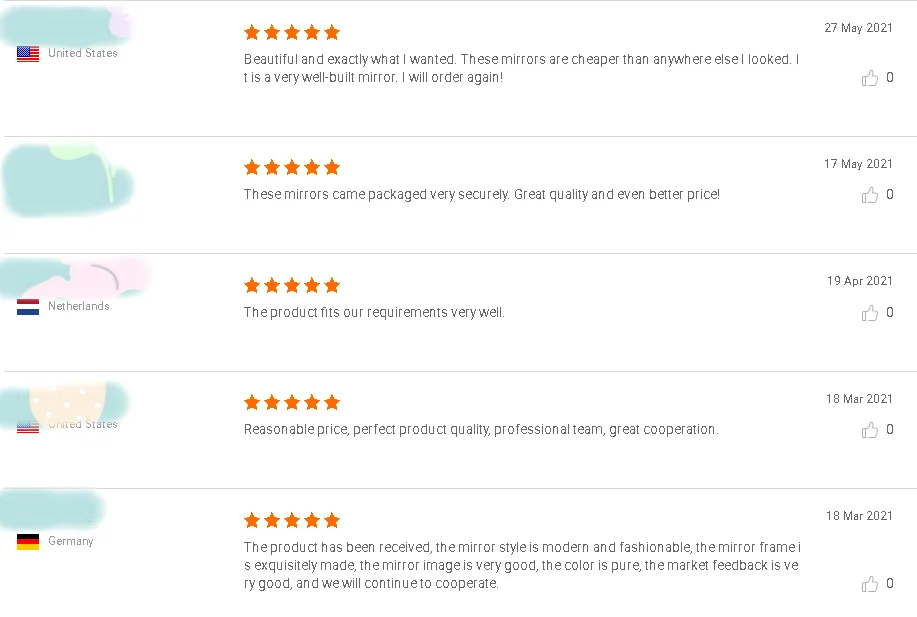Click thumbs-up on the 17 May 2021 review
The image size is (917, 617).
(x=870, y=195)
